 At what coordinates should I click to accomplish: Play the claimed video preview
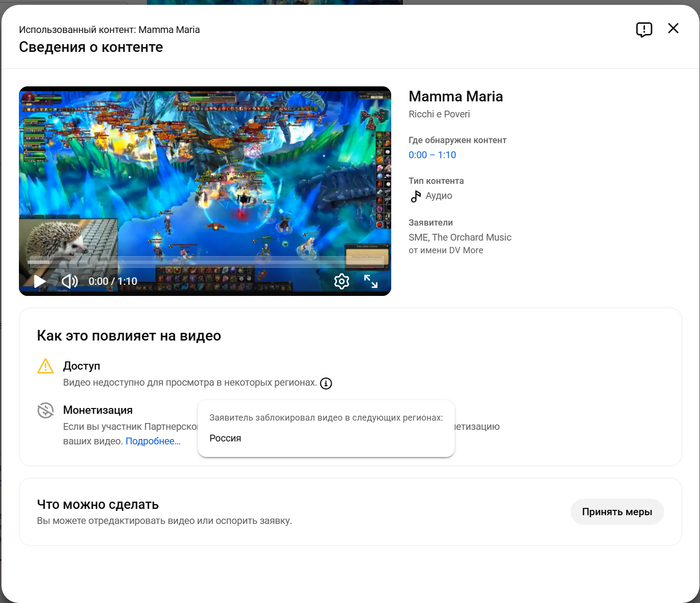39,281
